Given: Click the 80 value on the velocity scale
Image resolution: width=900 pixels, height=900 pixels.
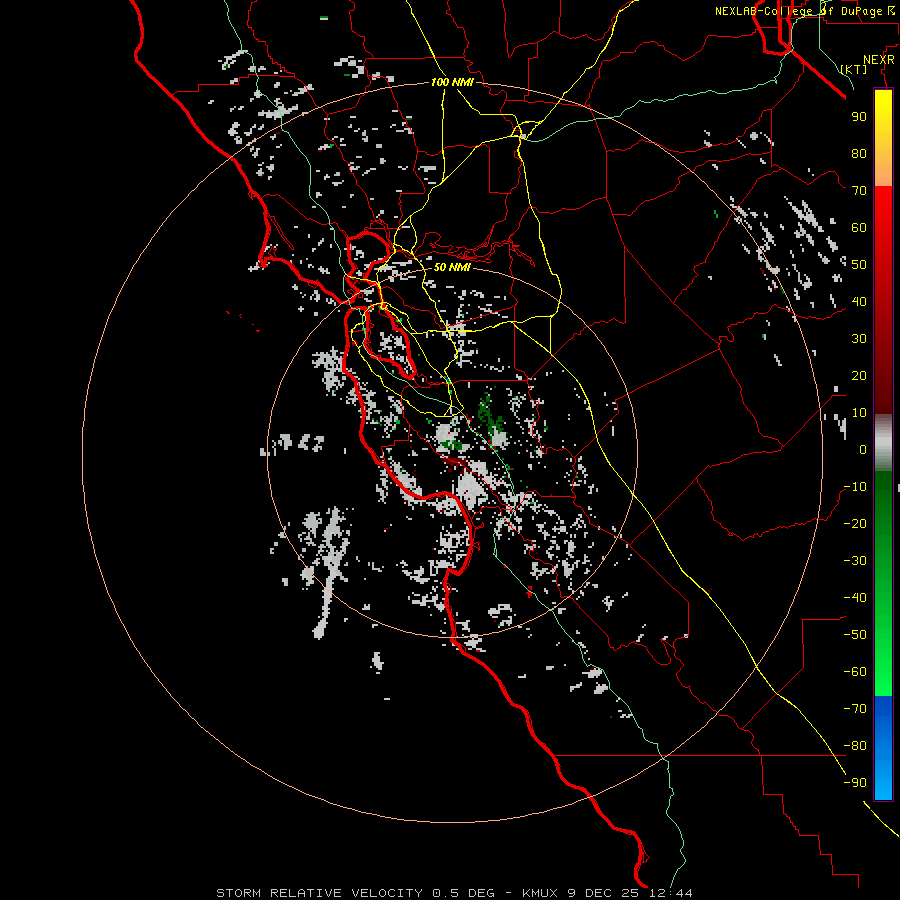Looking at the screenshot, I should click(x=859, y=153).
